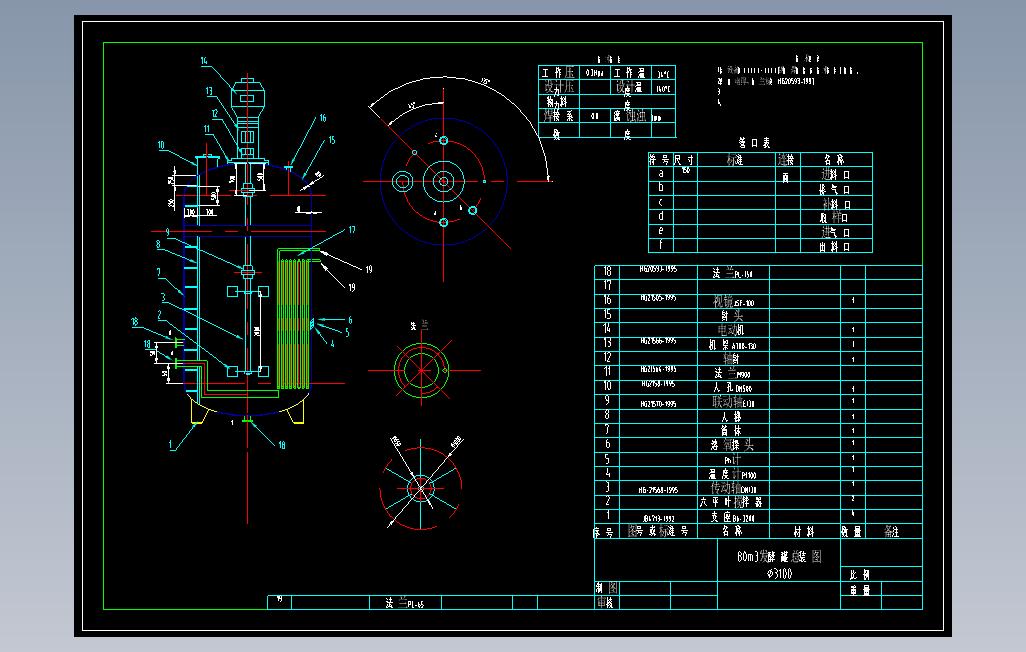Screen dimensions: 1026x652
Task: Select the '制图' label in title block
Action: pos(607,588)
